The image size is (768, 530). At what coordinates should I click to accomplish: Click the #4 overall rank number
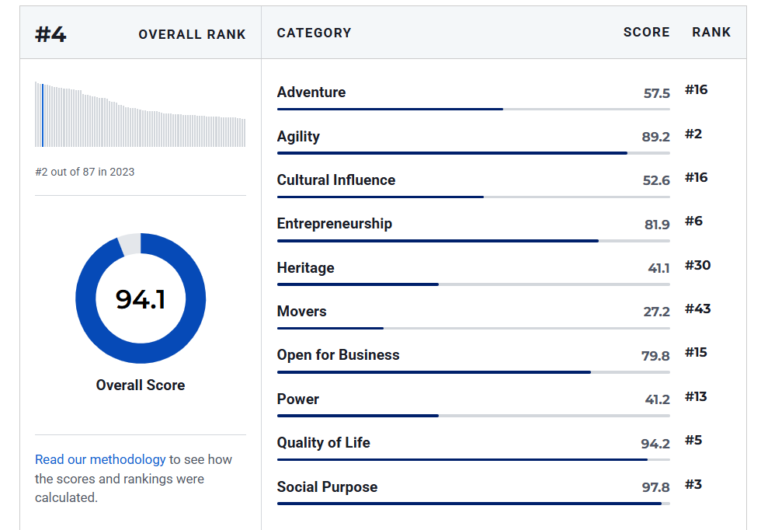50,34
